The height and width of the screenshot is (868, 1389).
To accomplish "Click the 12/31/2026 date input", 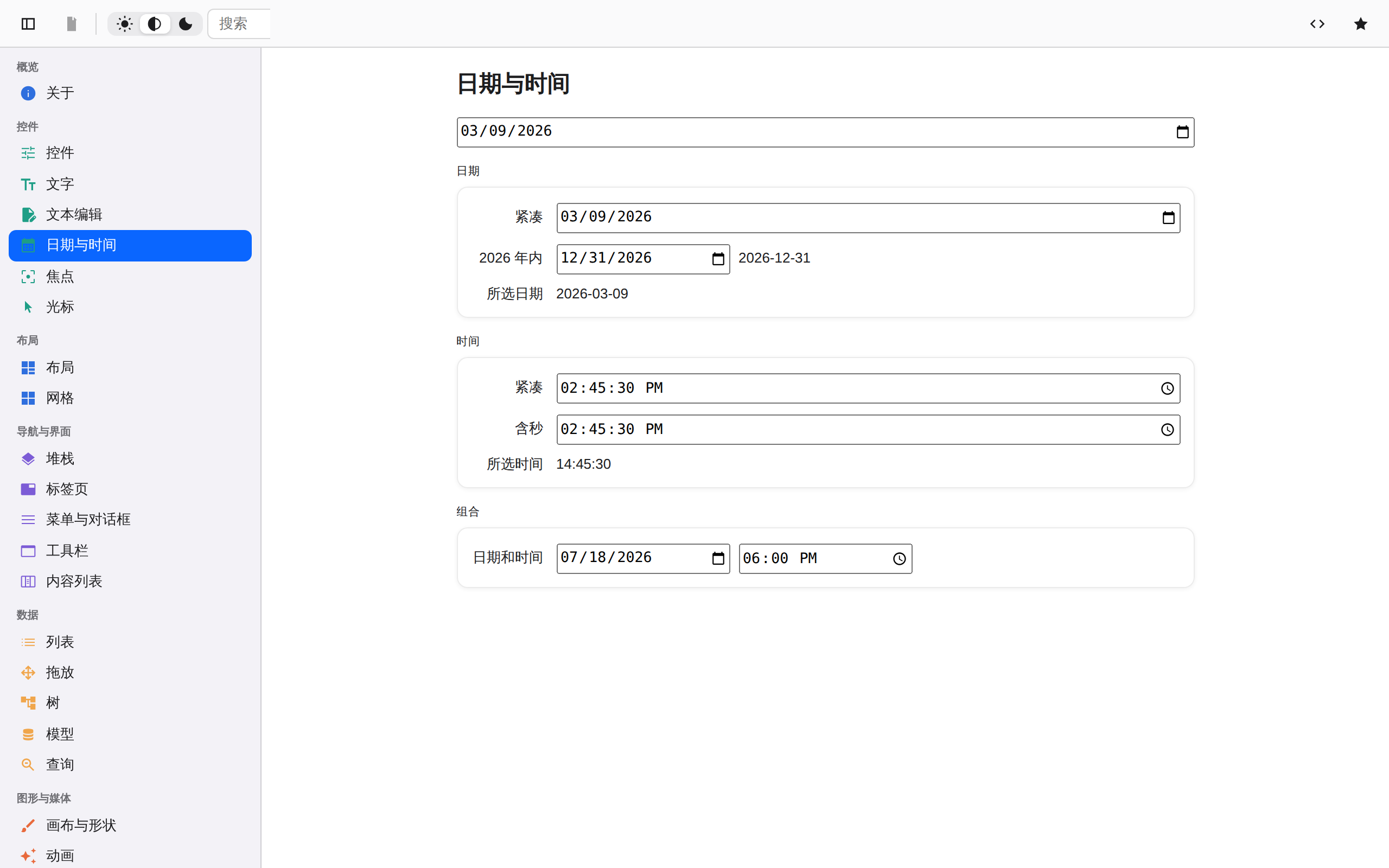I will pyautogui.click(x=643, y=259).
